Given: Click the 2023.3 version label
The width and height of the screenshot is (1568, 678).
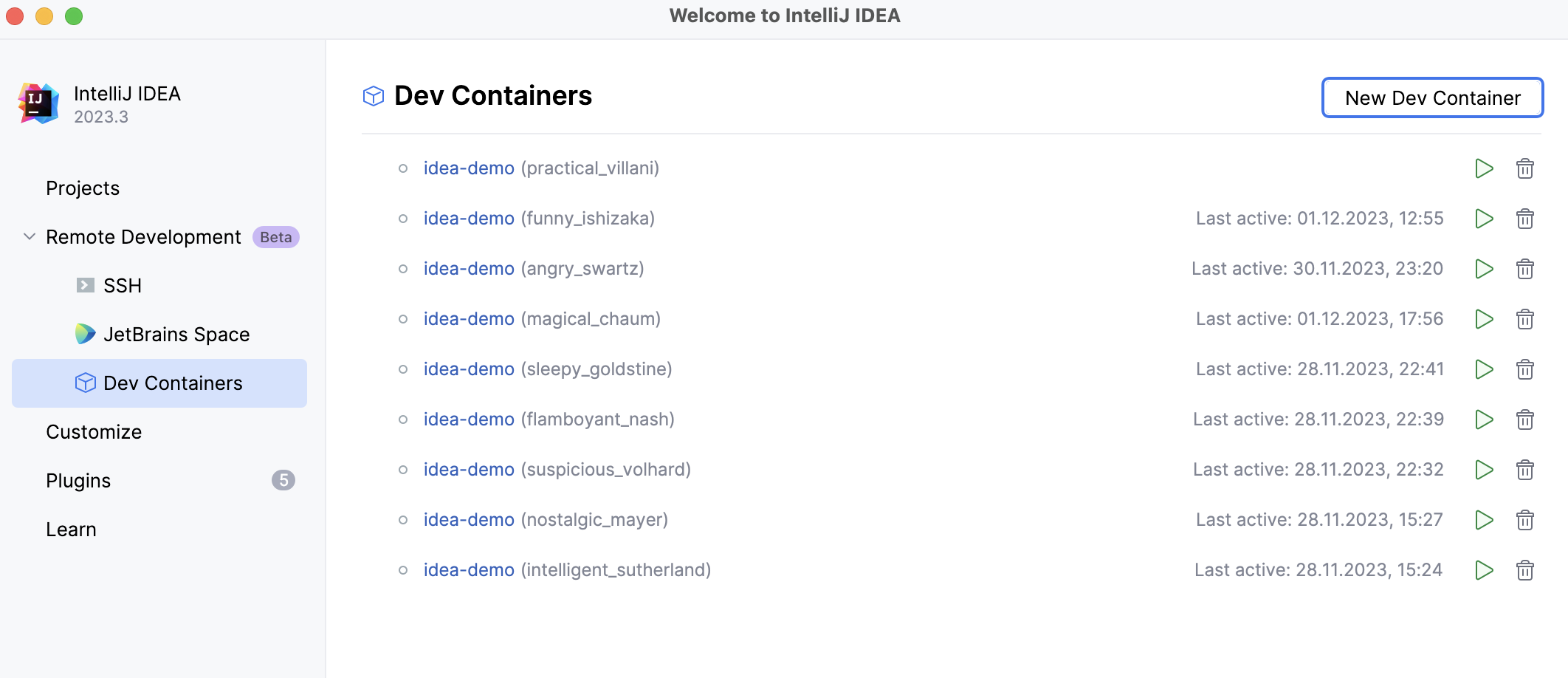Looking at the screenshot, I should (101, 117).
